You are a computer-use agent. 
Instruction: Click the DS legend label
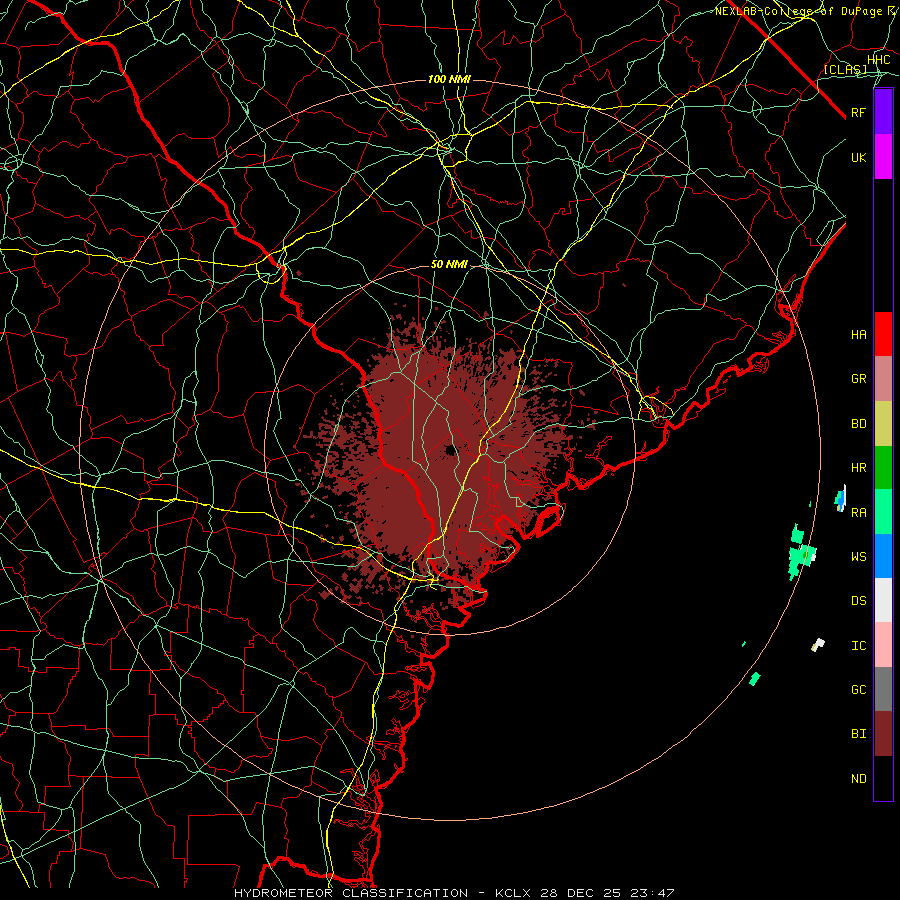[858, 601]
